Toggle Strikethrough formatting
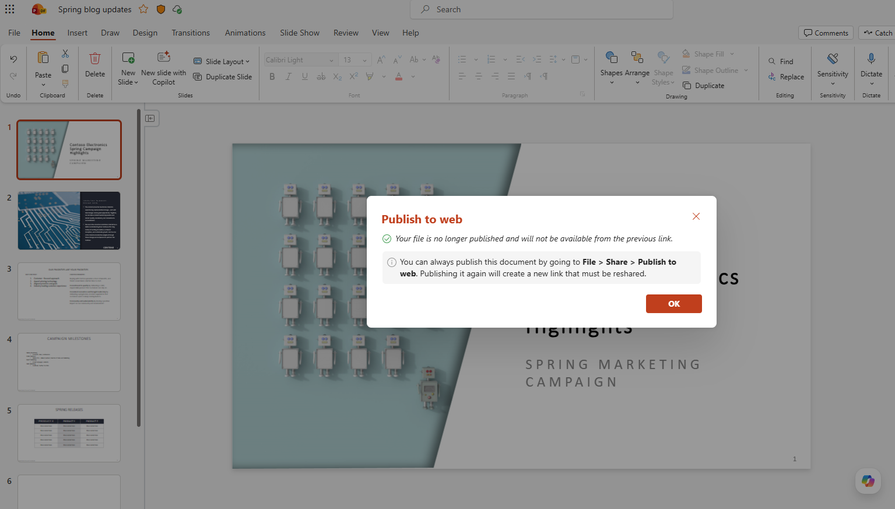 (x=321, y=76)
